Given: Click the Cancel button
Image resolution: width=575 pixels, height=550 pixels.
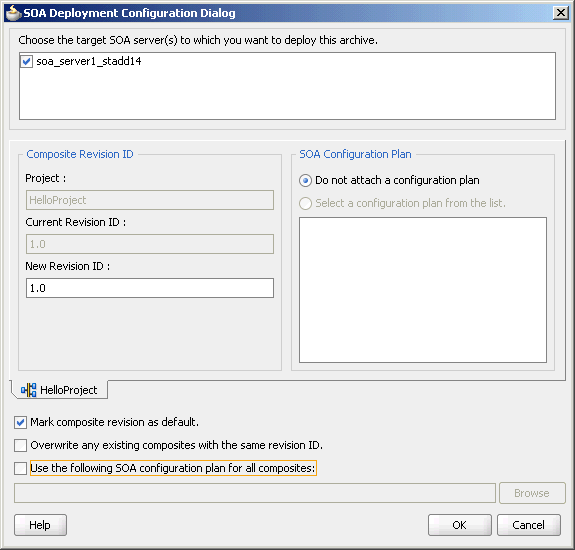Looking at the screenshot, I should pyautogui.click(x=528, y=525).
